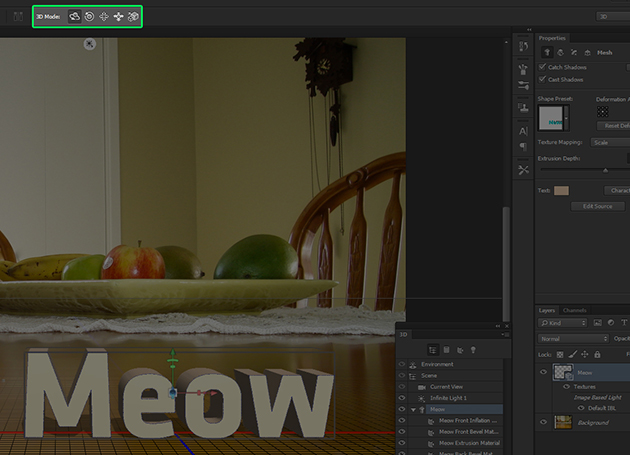Toggle Textures visibility on Meow layer
Screen dimensions: 630x455
click(567, 386)
